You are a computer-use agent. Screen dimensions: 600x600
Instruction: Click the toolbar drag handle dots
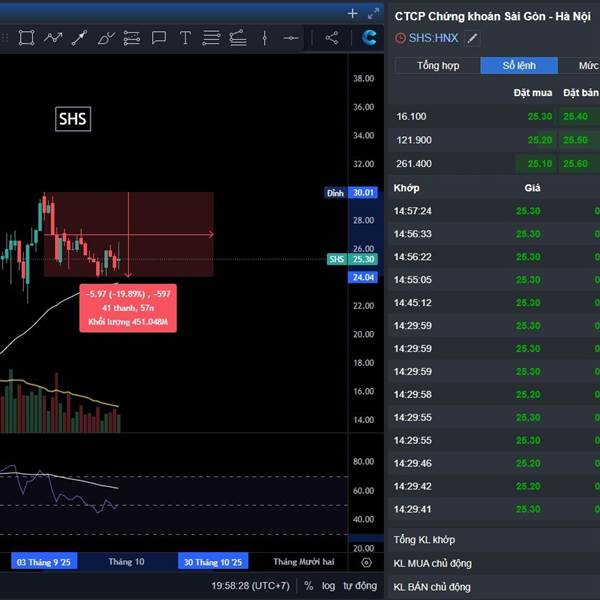click(x=5, y=38)
